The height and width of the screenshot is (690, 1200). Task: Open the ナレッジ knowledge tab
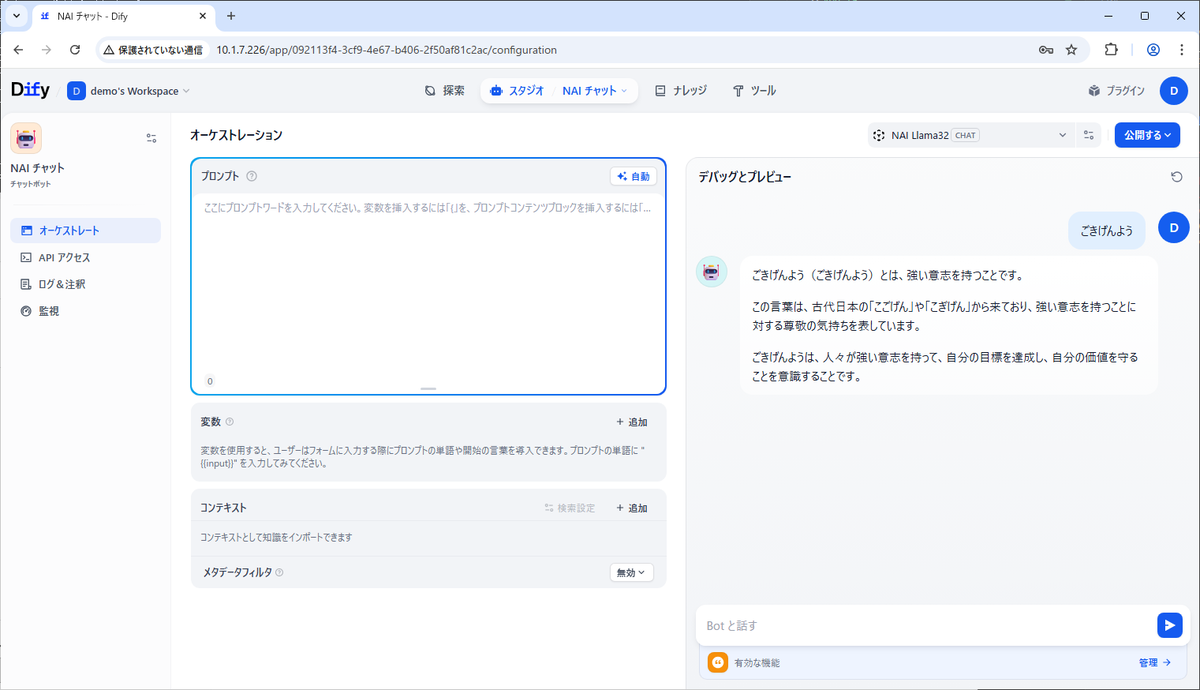[x=680, y=90]
